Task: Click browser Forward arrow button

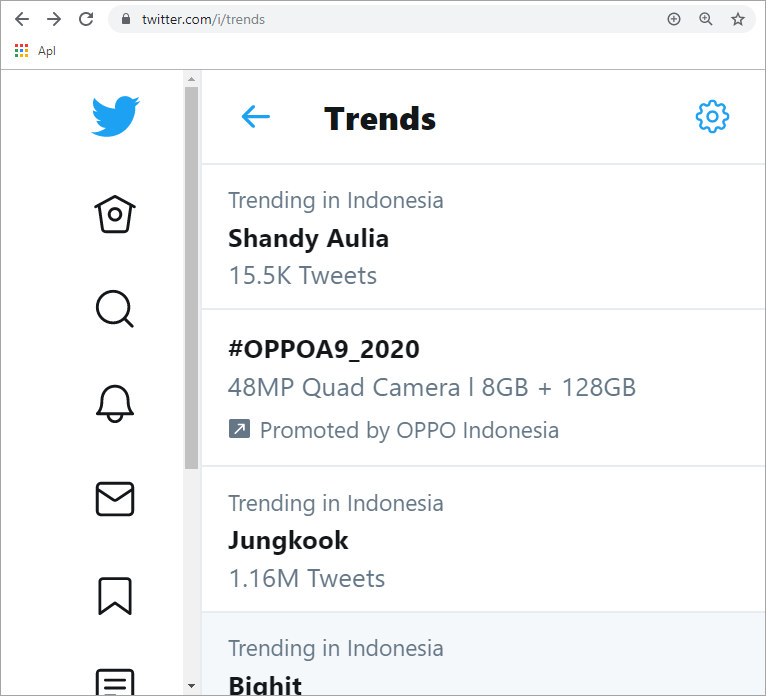Action: coord(54,19)
